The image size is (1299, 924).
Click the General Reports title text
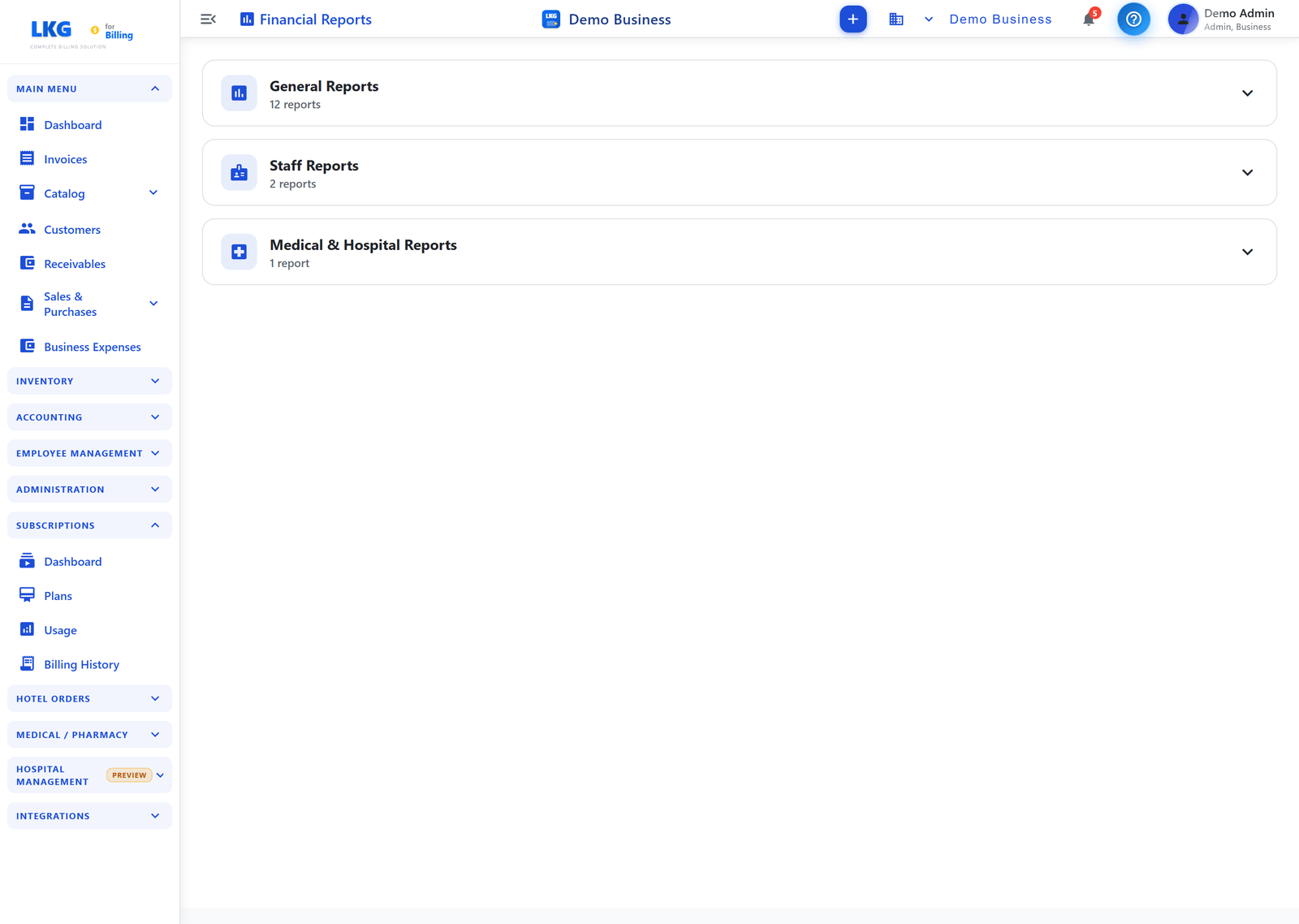pos(324,86)
